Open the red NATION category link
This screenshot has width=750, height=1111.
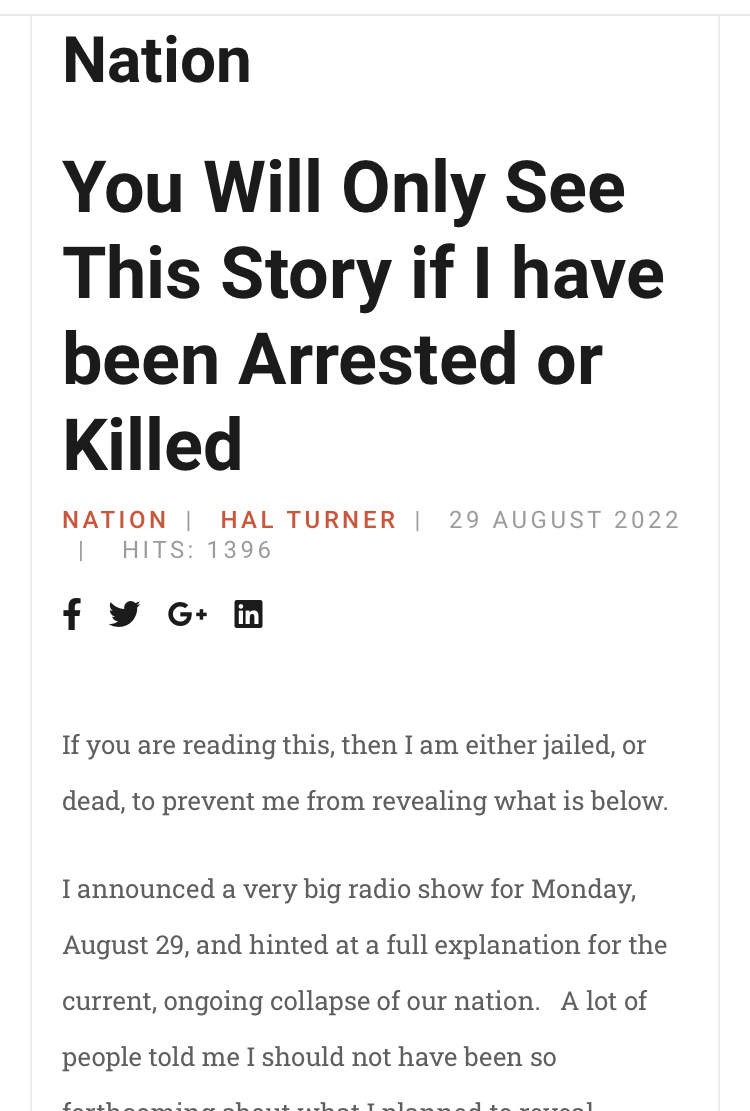[x=115, y=520]
